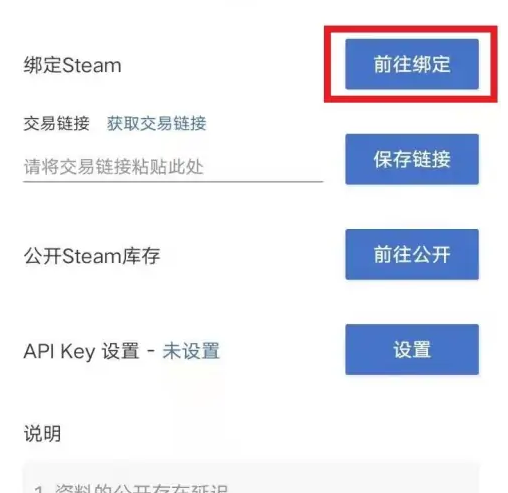The width and height of the screenshot is (508, 493).
Task: Click the word Steam in 公开Steam库存
Action: pos(91,256)
